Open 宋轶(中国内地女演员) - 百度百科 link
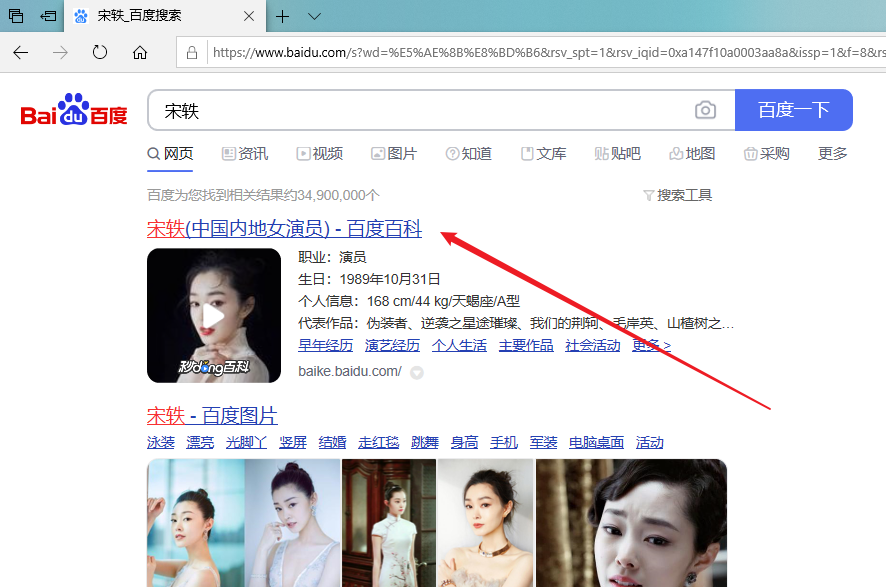Image resolution: width=886 pixels, height=587 pixels. pyautogui.click(x=284, y=229)
